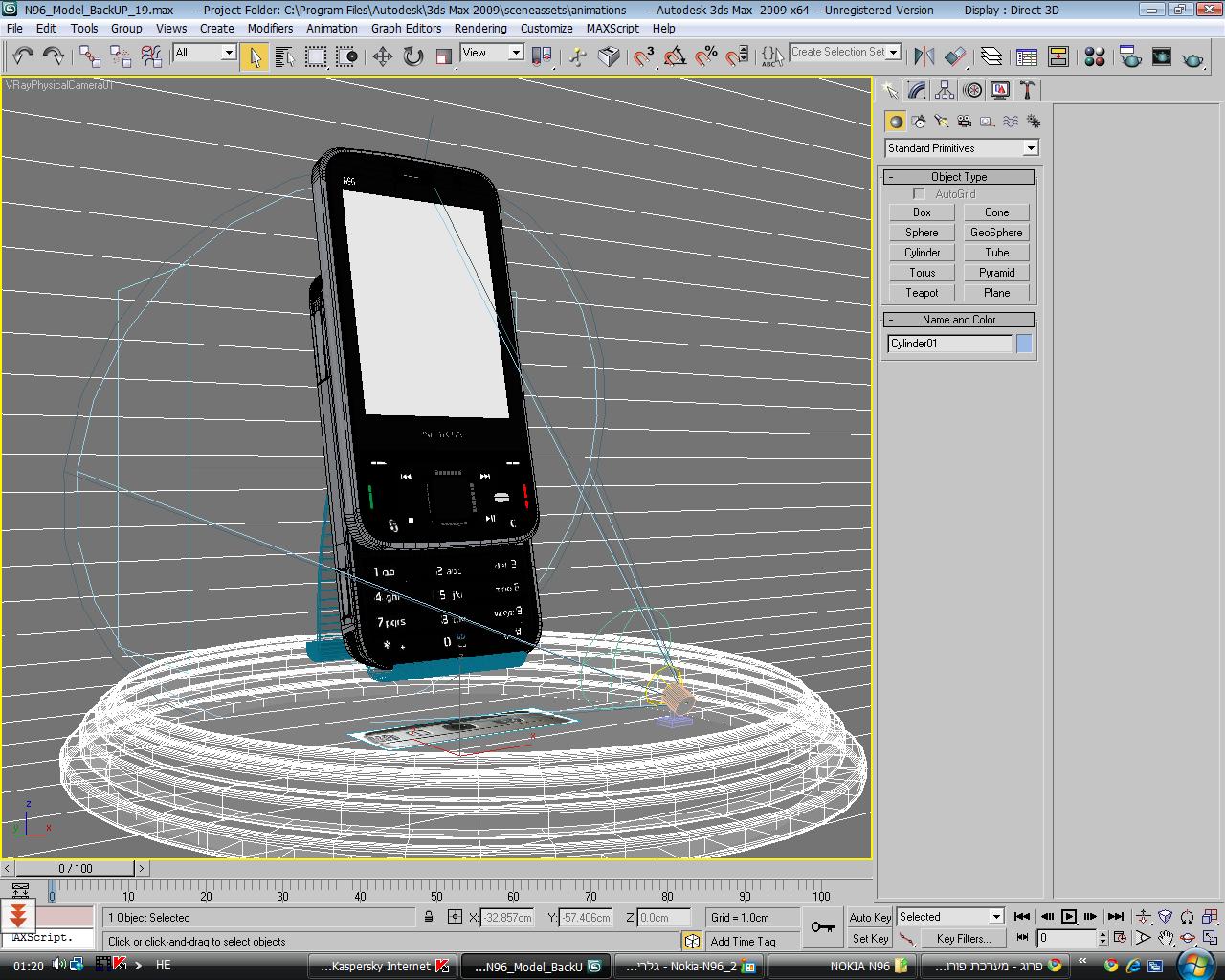The width and height of the screenshot is (1225, 980).
Task: Switch to the Modify panel tab
Action: pos(918,90)
